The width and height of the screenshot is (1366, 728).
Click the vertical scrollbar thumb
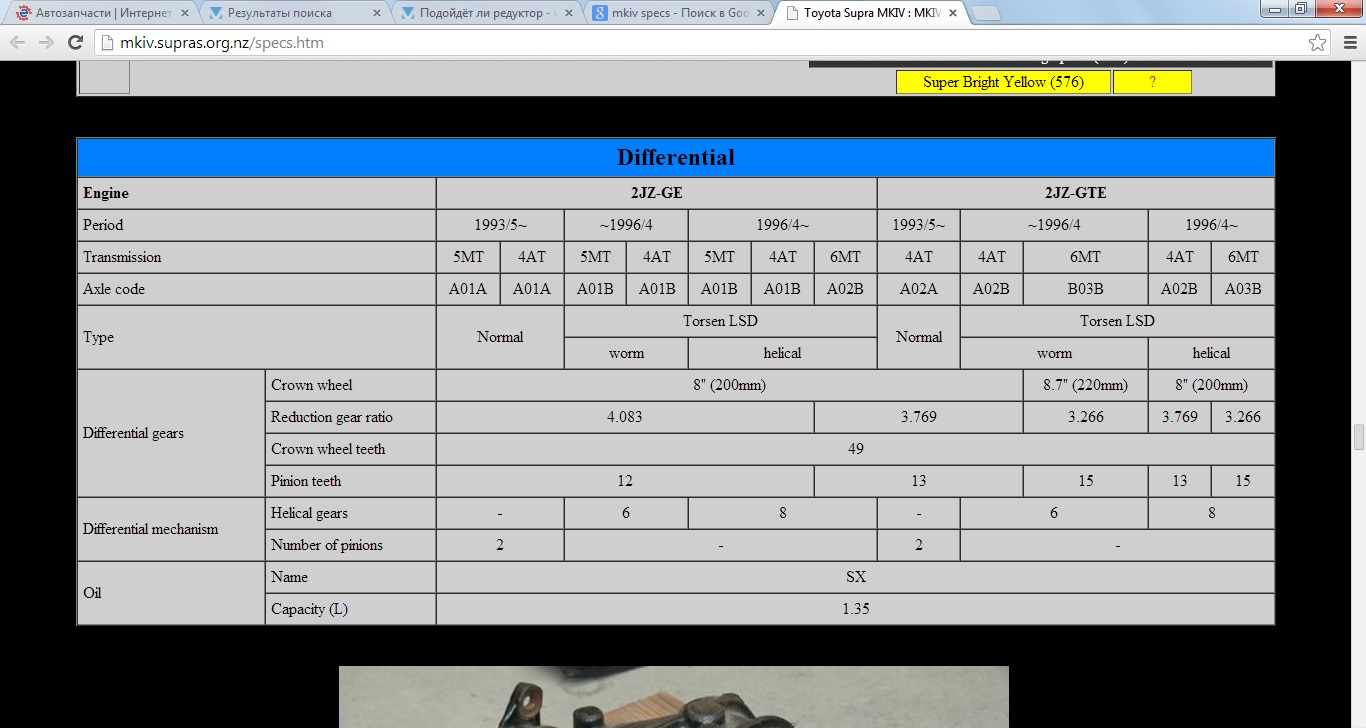[x=1359, y=437]
